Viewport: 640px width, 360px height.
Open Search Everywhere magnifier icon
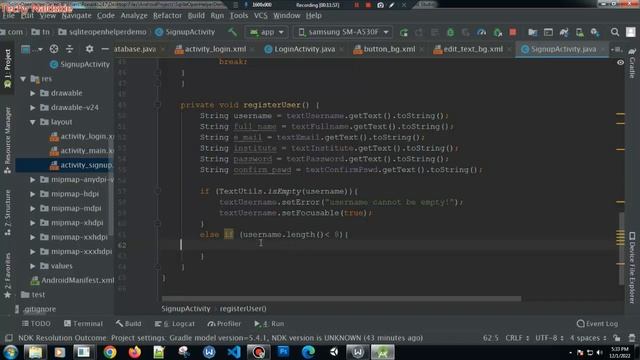coord(615,32)
